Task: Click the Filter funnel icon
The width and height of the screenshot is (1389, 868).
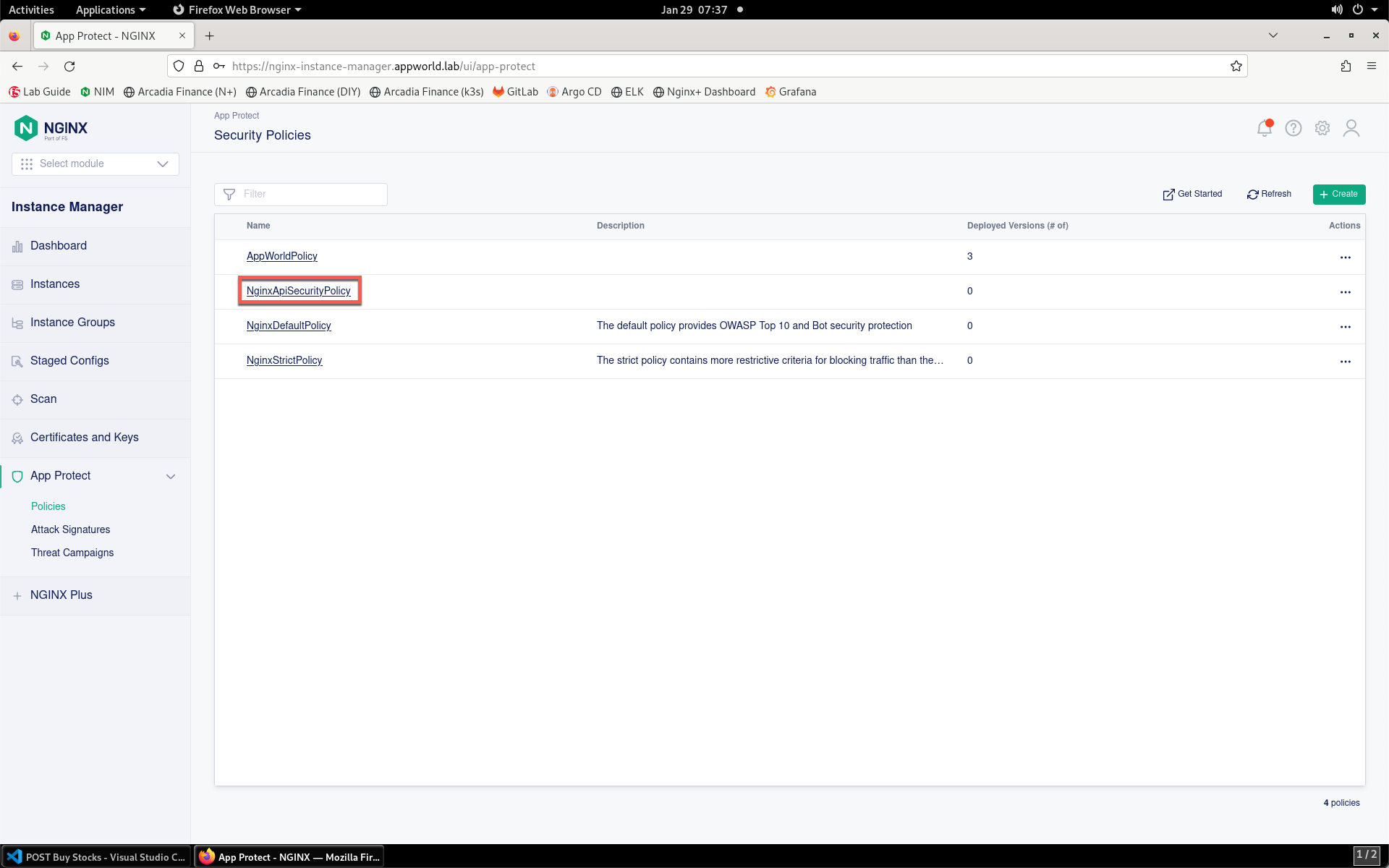Action: pyautogui.click(x=229, y=194)
